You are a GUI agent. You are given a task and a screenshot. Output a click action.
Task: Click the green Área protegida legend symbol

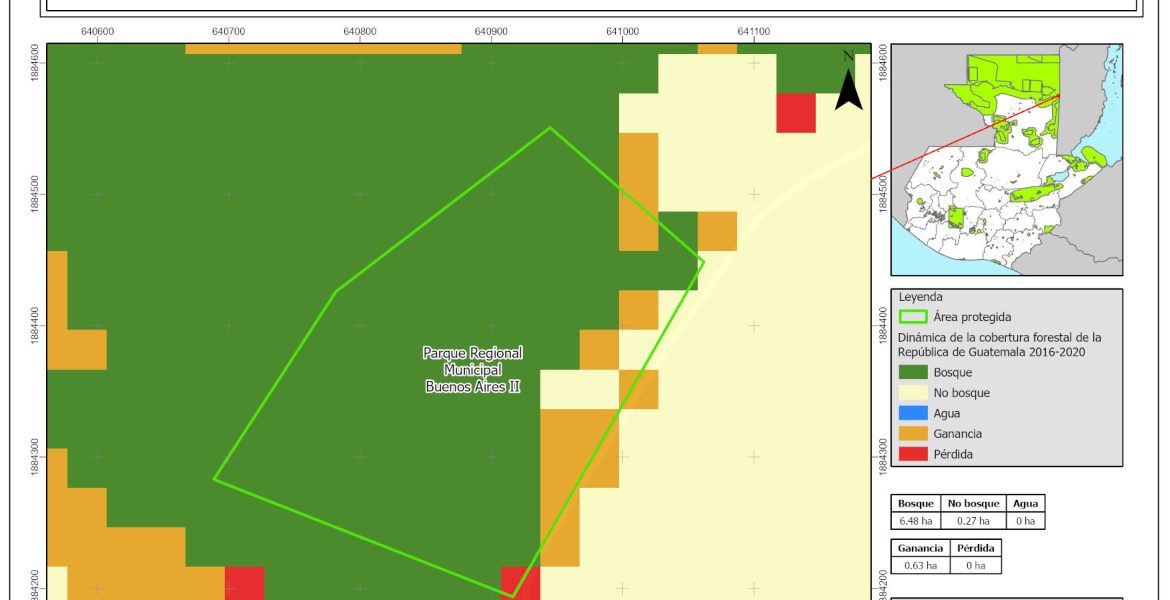(x=912, y=317)
